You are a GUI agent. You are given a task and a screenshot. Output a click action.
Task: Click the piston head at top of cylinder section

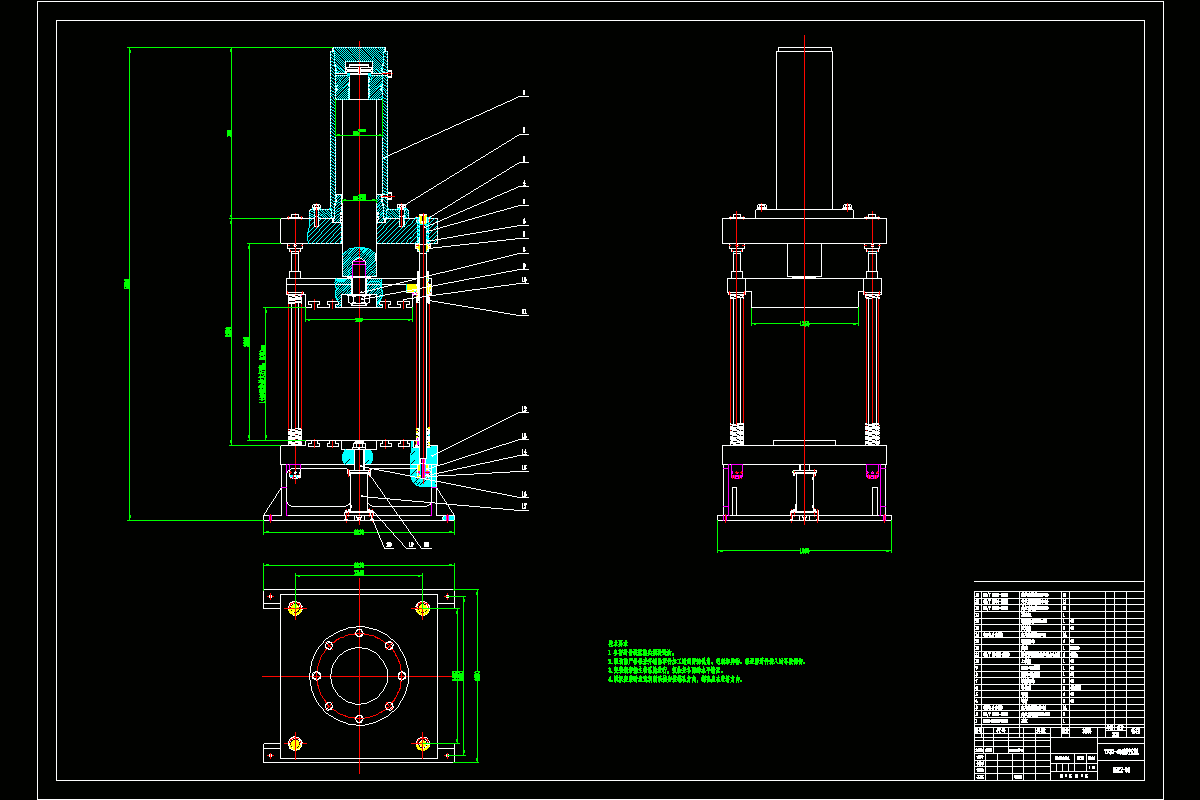359,68
